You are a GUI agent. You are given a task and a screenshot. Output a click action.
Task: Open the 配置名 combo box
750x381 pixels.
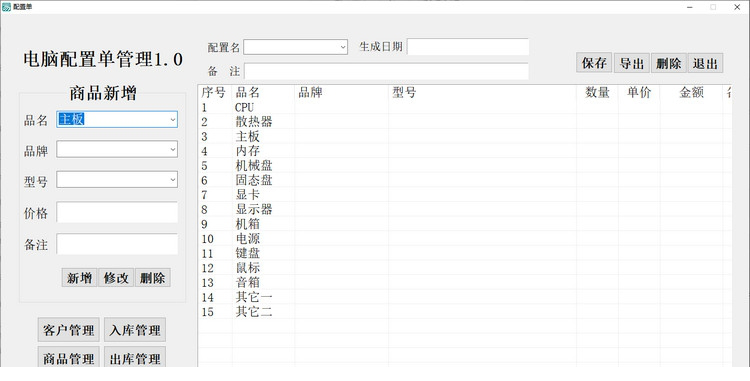(295, 47)
